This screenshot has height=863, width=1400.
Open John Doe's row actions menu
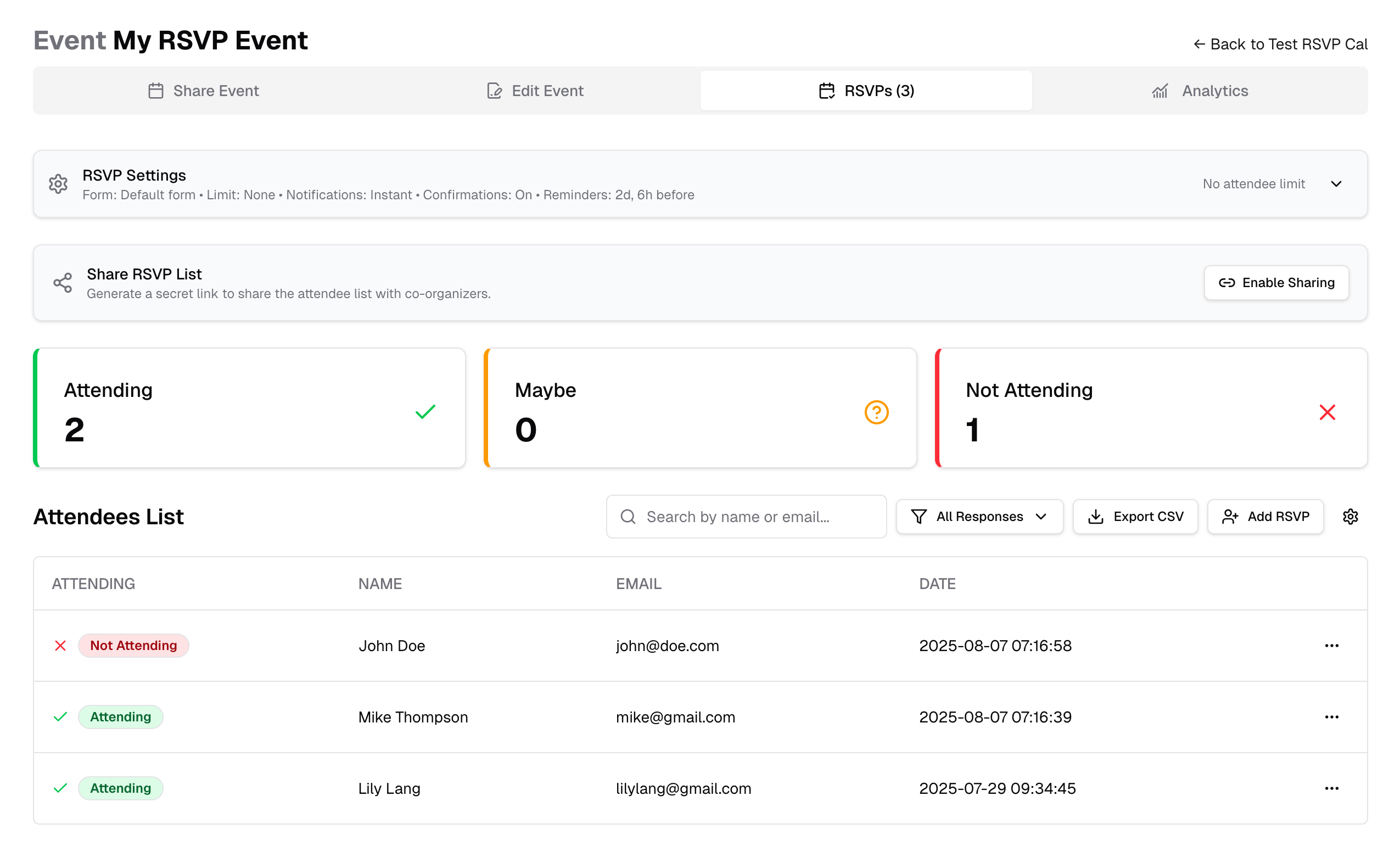tap(1331, 646)
